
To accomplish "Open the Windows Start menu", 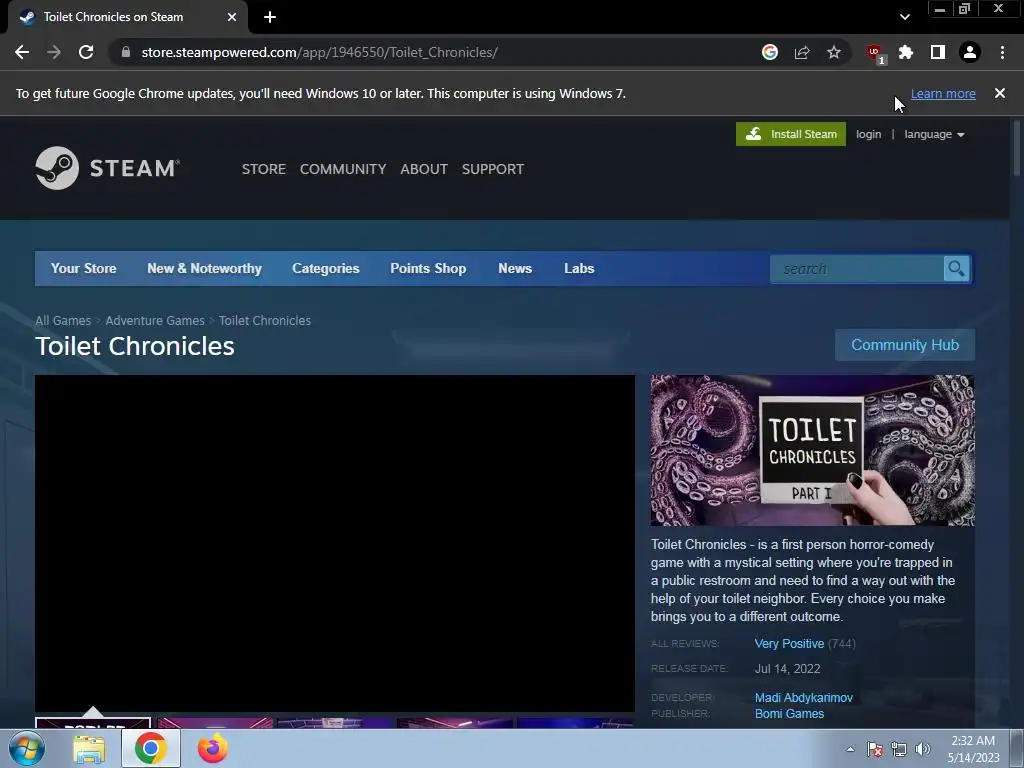I will [x=27, y=748].
